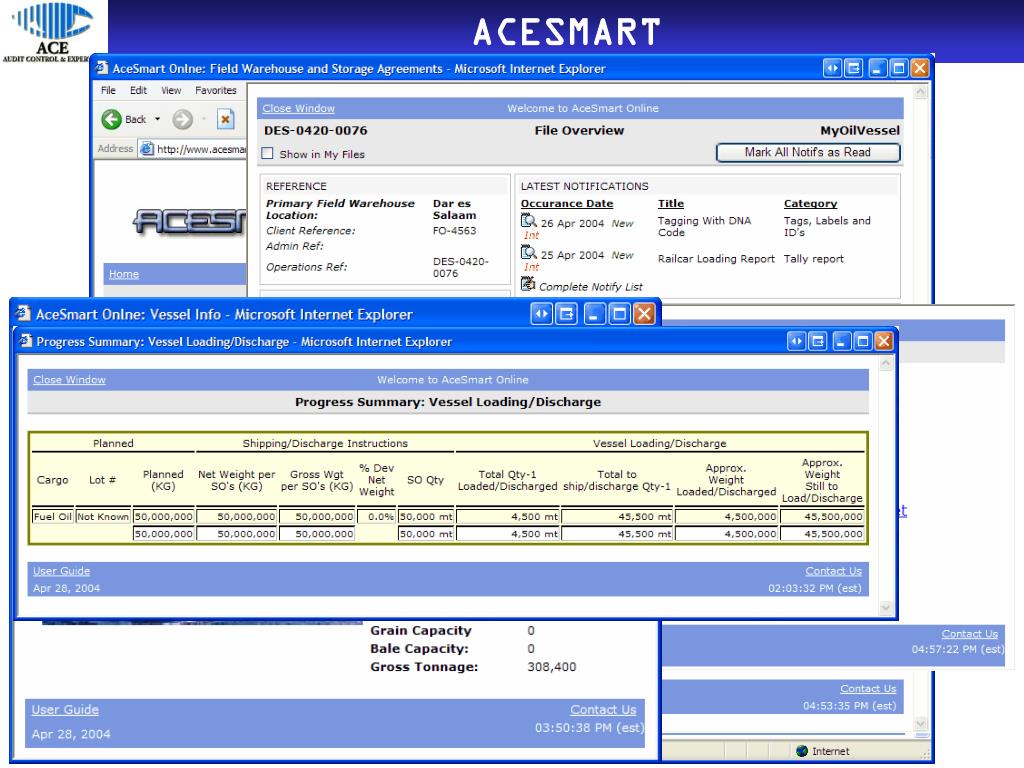Click left-right arrows button in Vessel Info titlebar
This screenshot has height=768, width=1024.
pyautogui.click(x=541, y=314)
